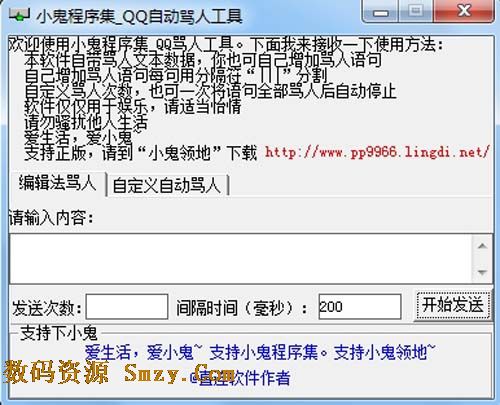Minimize the QQ自动骂人工具 window

[381, 12]
